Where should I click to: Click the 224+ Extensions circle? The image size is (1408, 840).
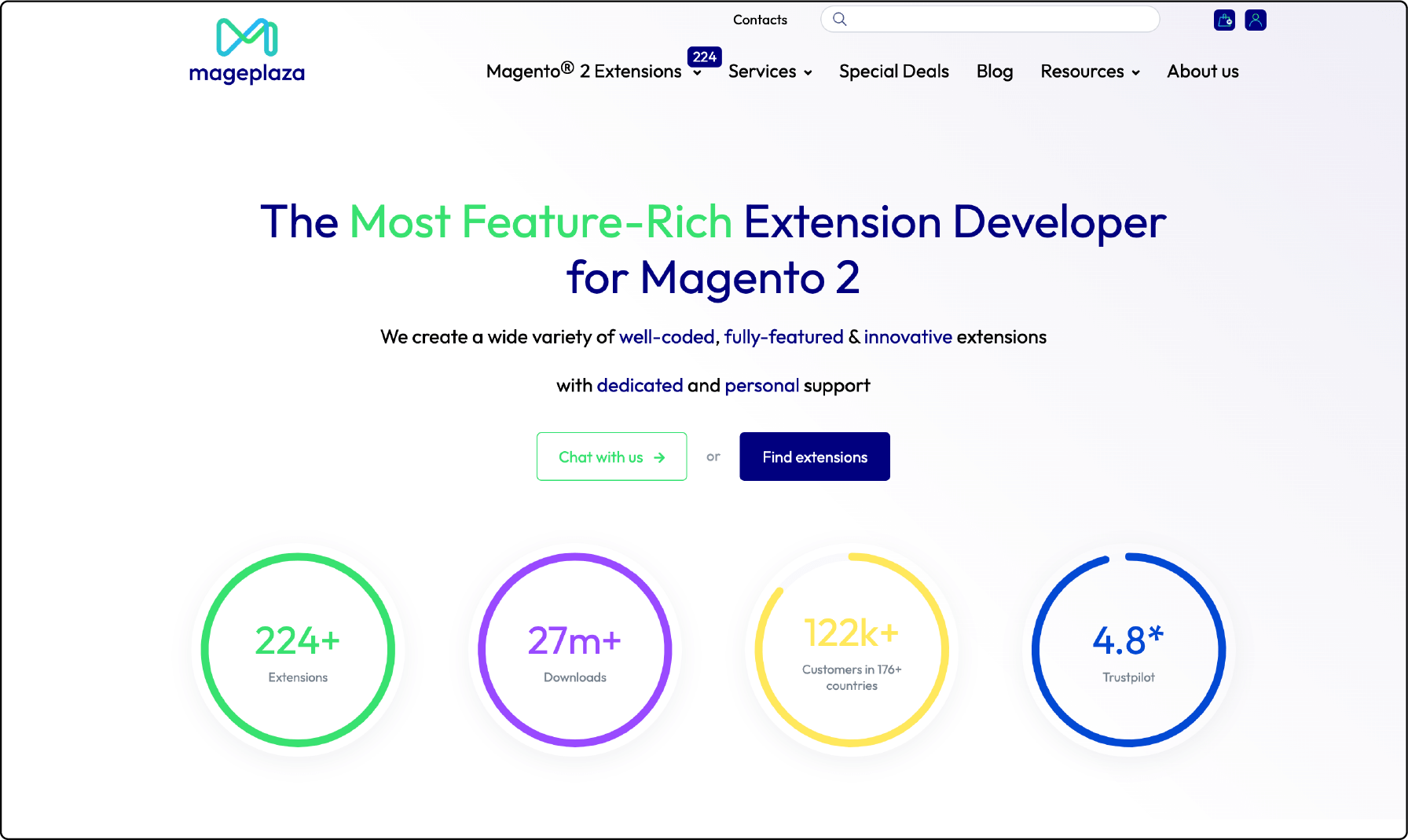(x=298, y=650)
